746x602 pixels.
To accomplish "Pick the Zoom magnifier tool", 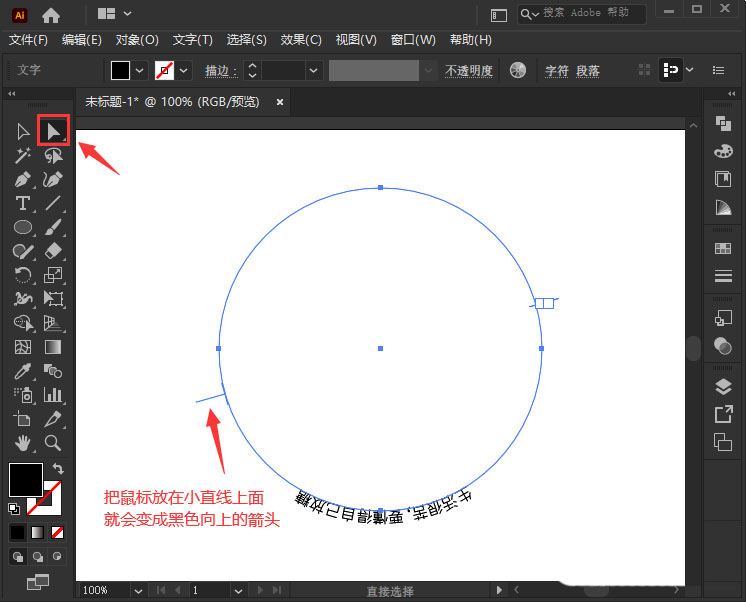I will (x=53, y=443).
